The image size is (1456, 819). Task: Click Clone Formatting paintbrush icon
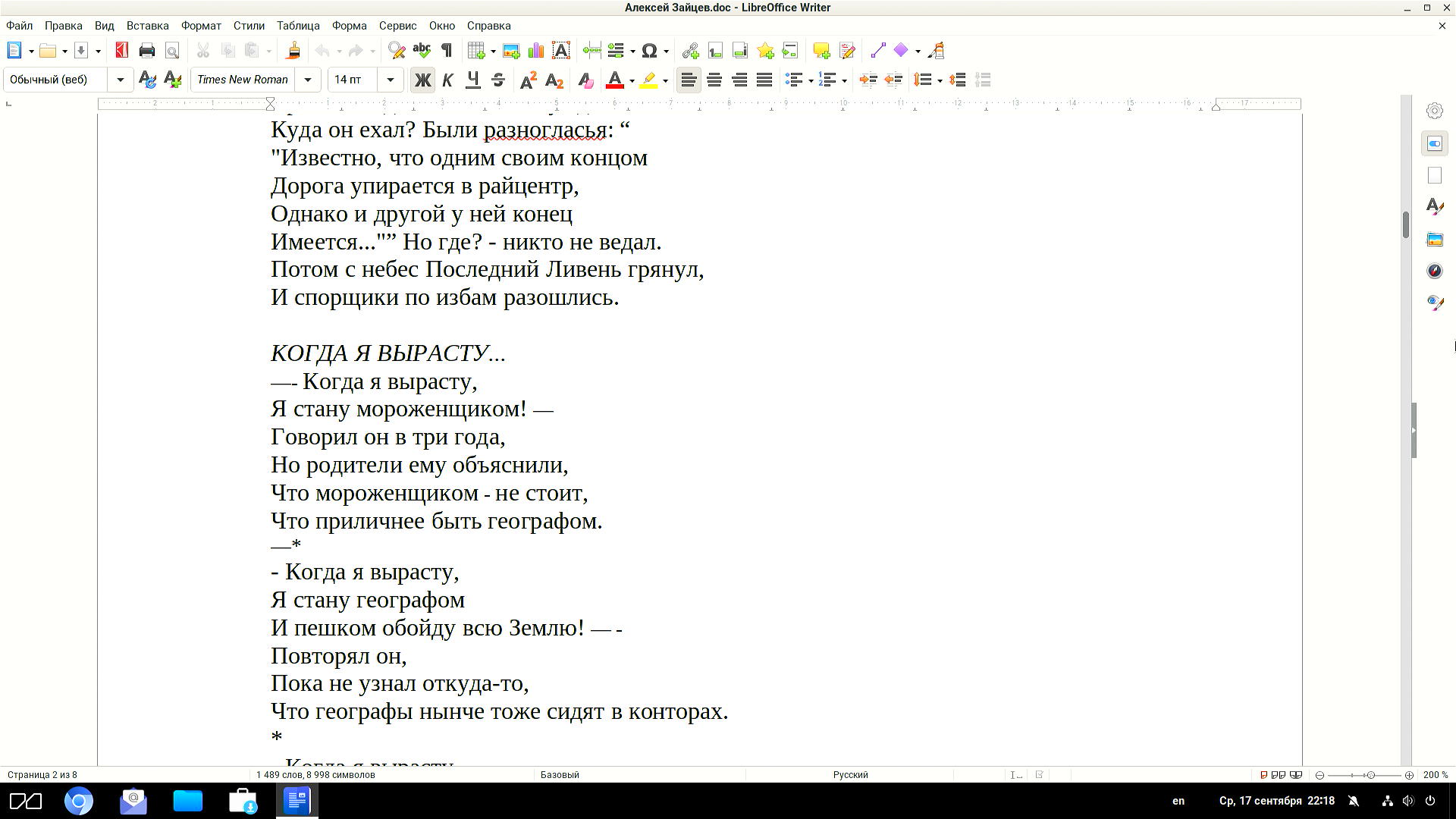(x=293, y=51)
